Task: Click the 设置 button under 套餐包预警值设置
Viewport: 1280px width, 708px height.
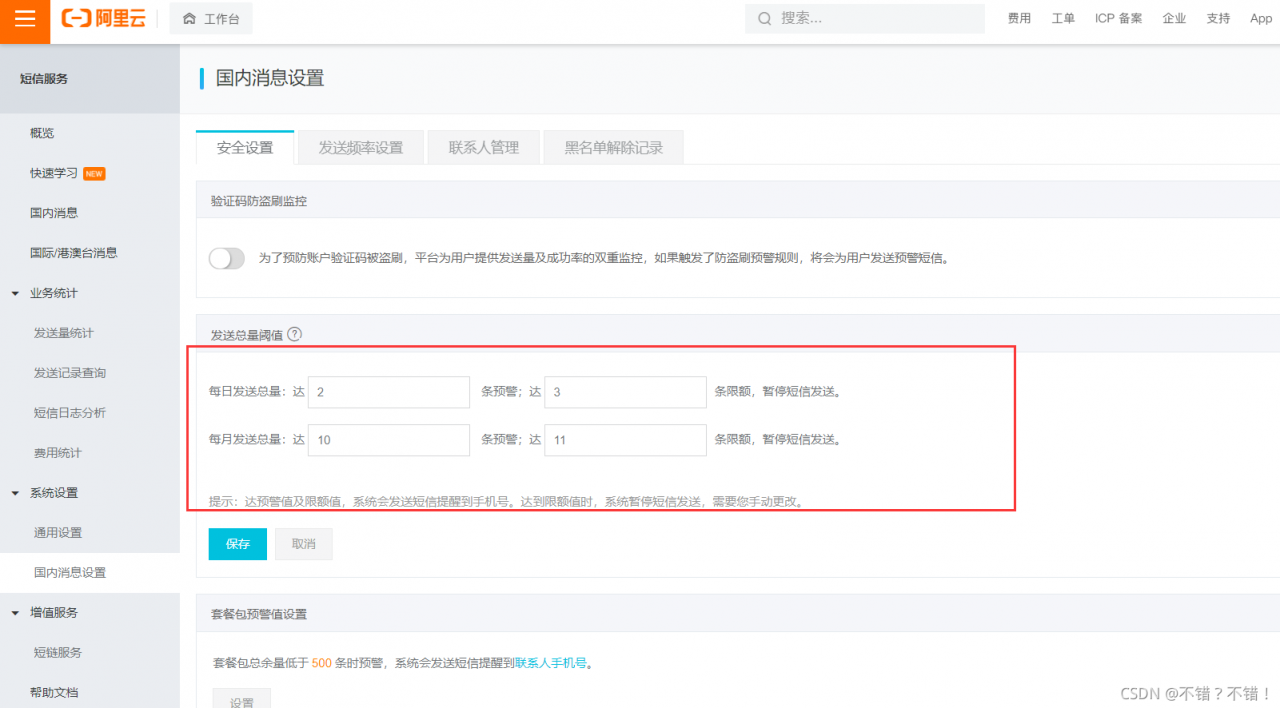Action: (x=242, y=698)
